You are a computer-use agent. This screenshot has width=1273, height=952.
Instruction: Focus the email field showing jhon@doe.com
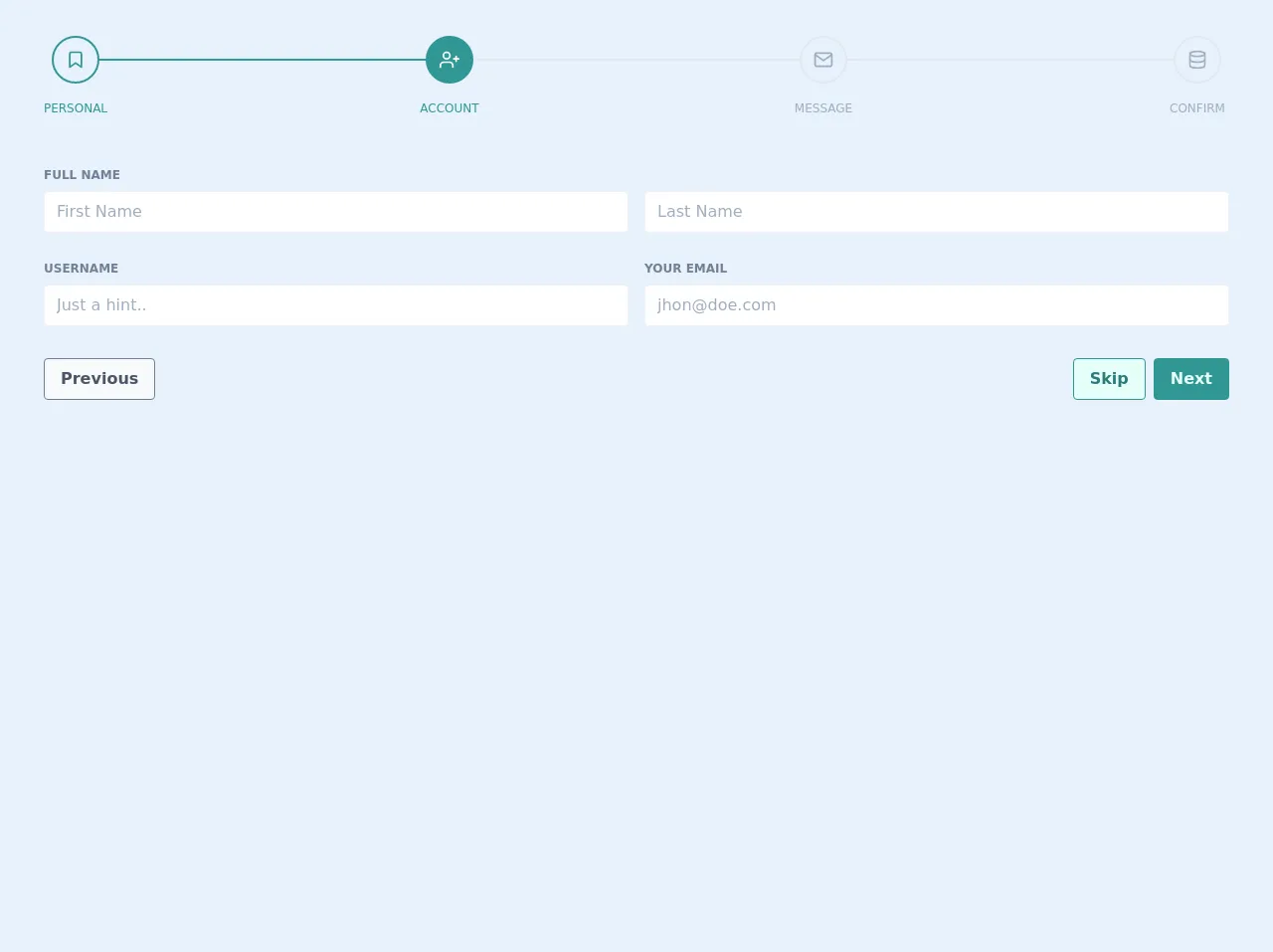(x=937, y=305)
